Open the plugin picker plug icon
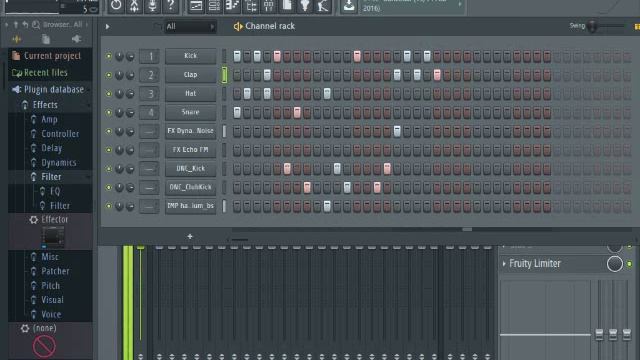 [x=305, y=6]
